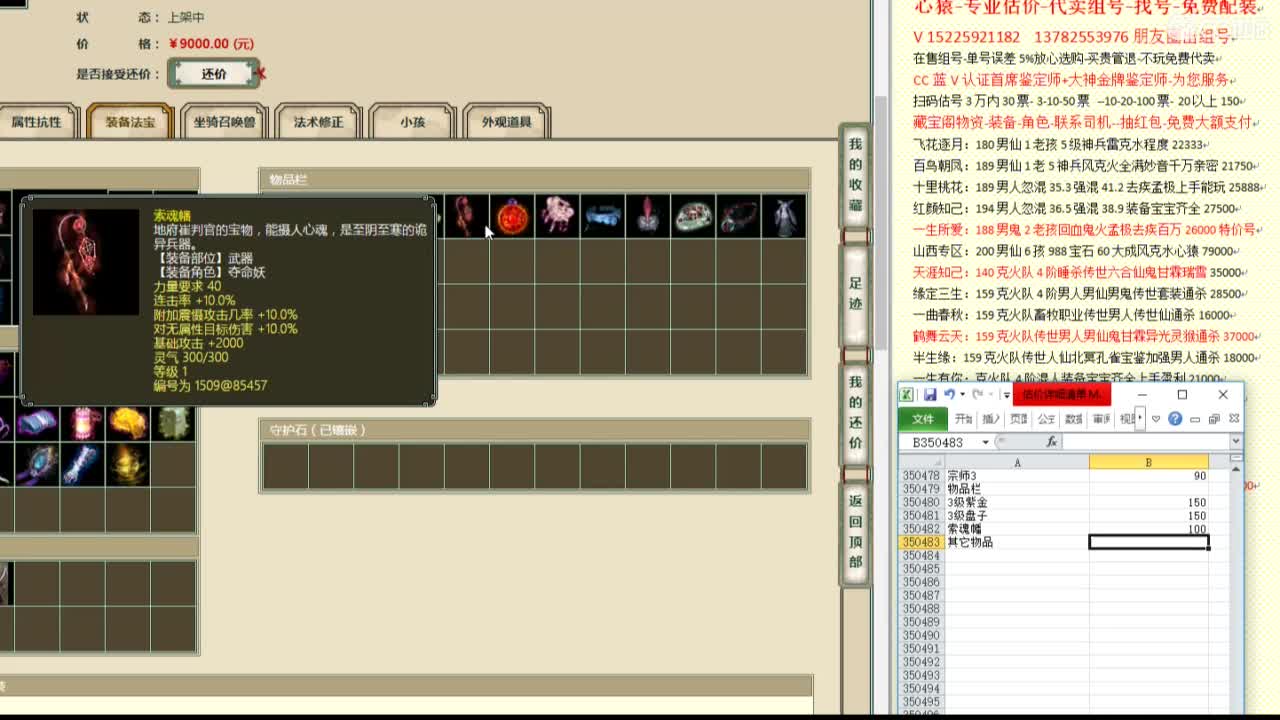
Task: Expand the formula bar chevron
Action: (1235, 442)
